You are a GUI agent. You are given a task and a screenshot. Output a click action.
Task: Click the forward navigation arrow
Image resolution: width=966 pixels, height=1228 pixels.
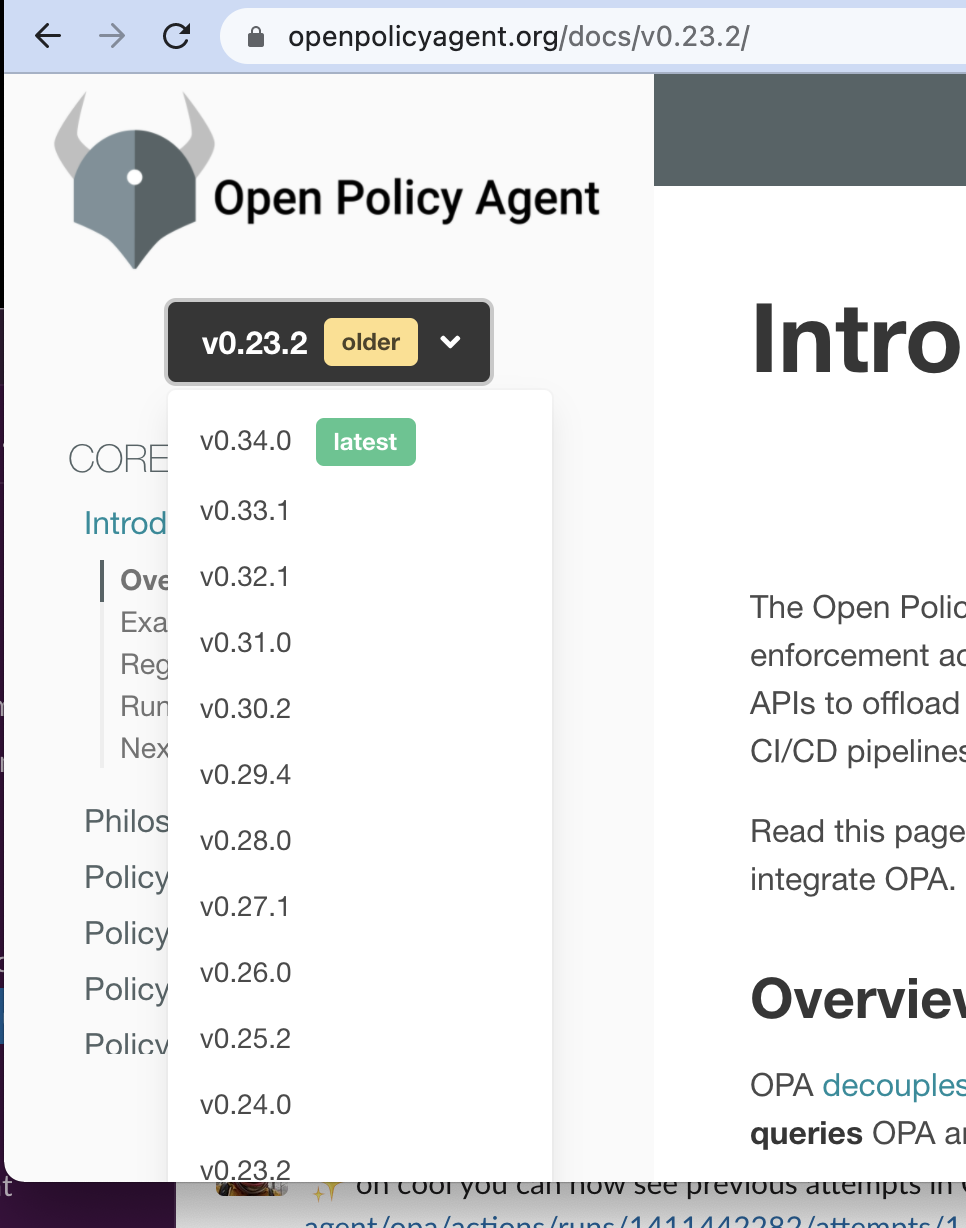(111, 36)
